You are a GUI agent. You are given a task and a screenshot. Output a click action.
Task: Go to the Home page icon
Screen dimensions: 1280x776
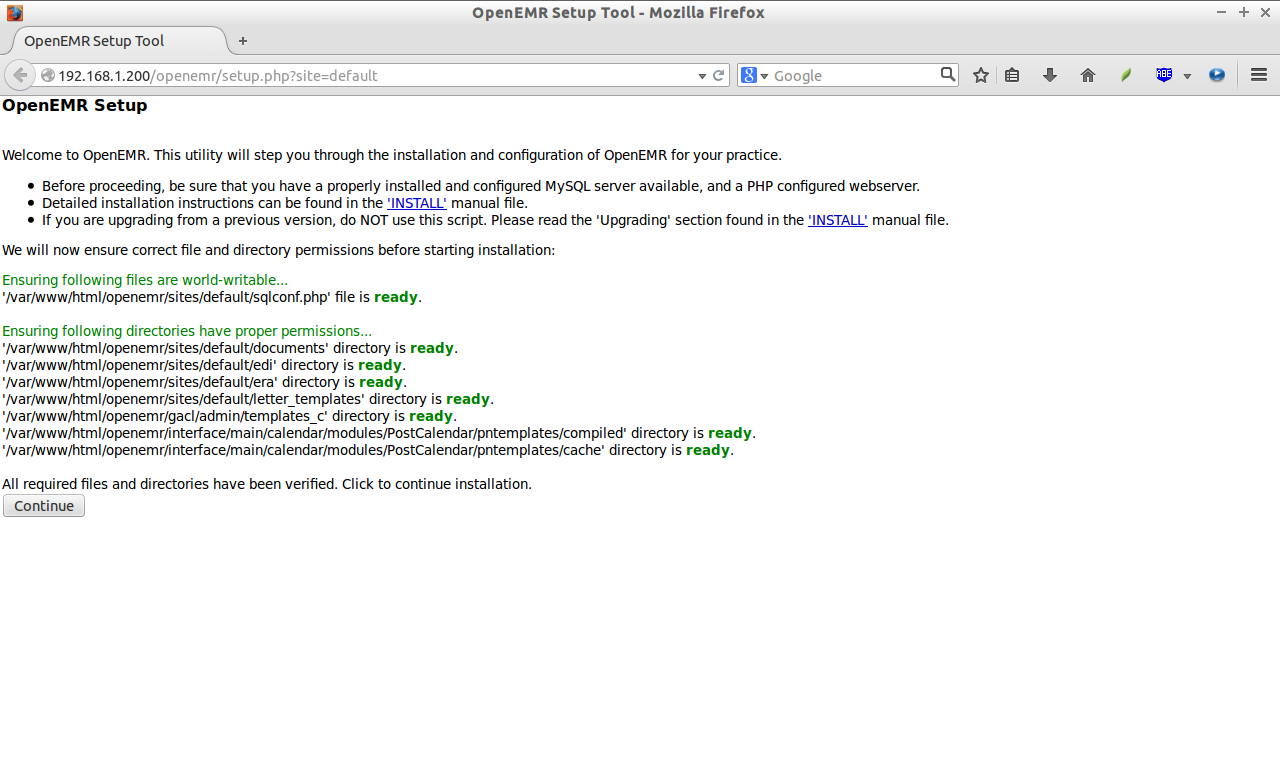pos(1088,75)
